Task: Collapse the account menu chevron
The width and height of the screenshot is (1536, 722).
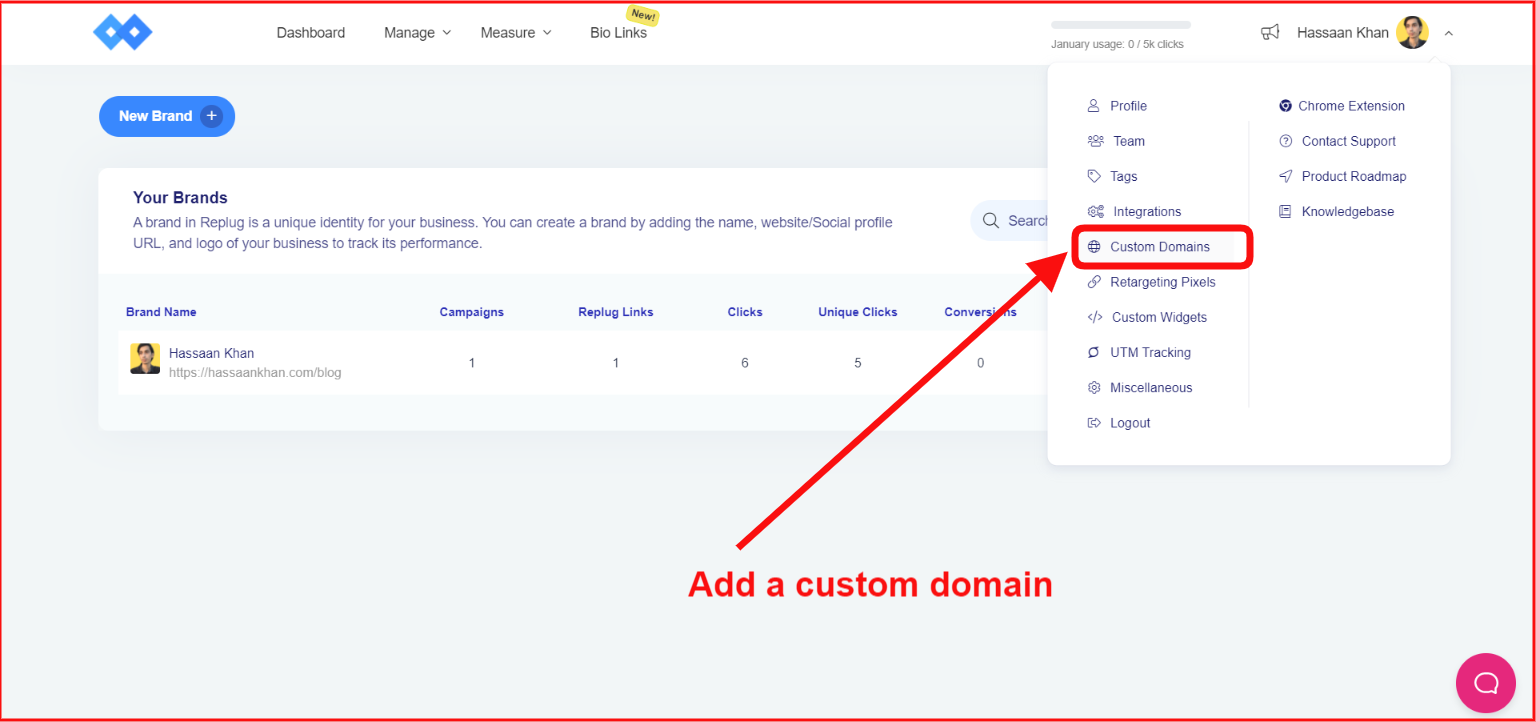Action: click(x=1449, y=33)
